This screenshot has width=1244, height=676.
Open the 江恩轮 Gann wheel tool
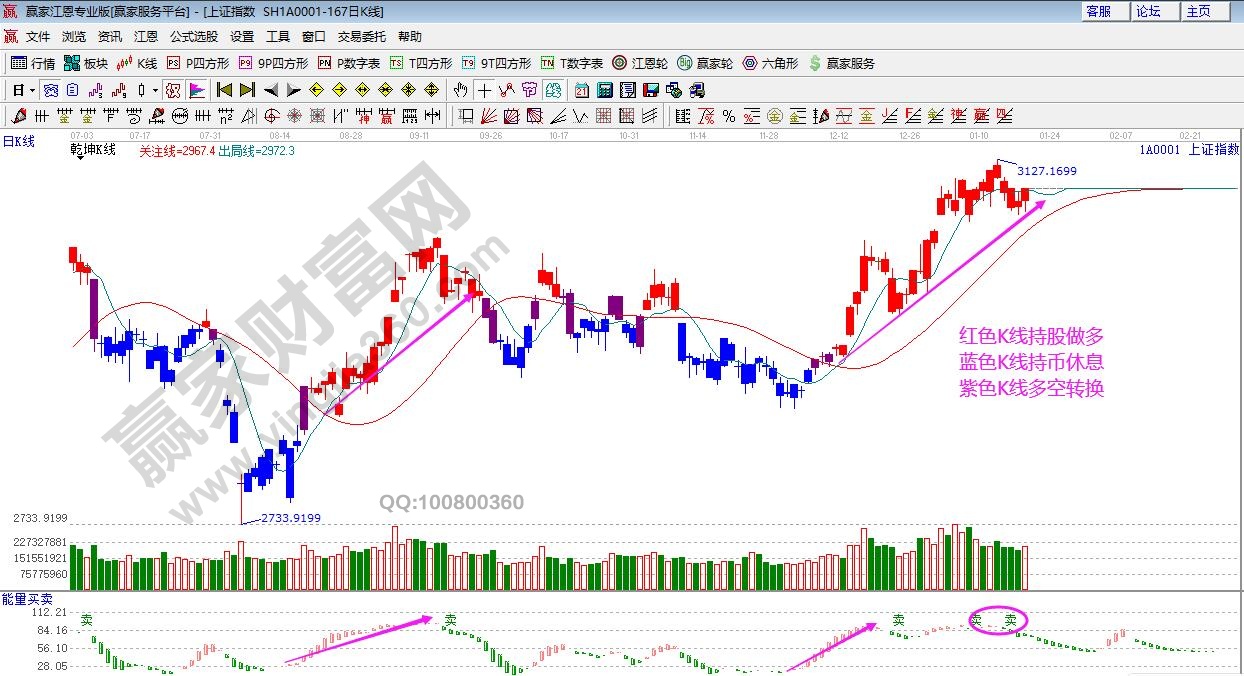click(640, 63)
